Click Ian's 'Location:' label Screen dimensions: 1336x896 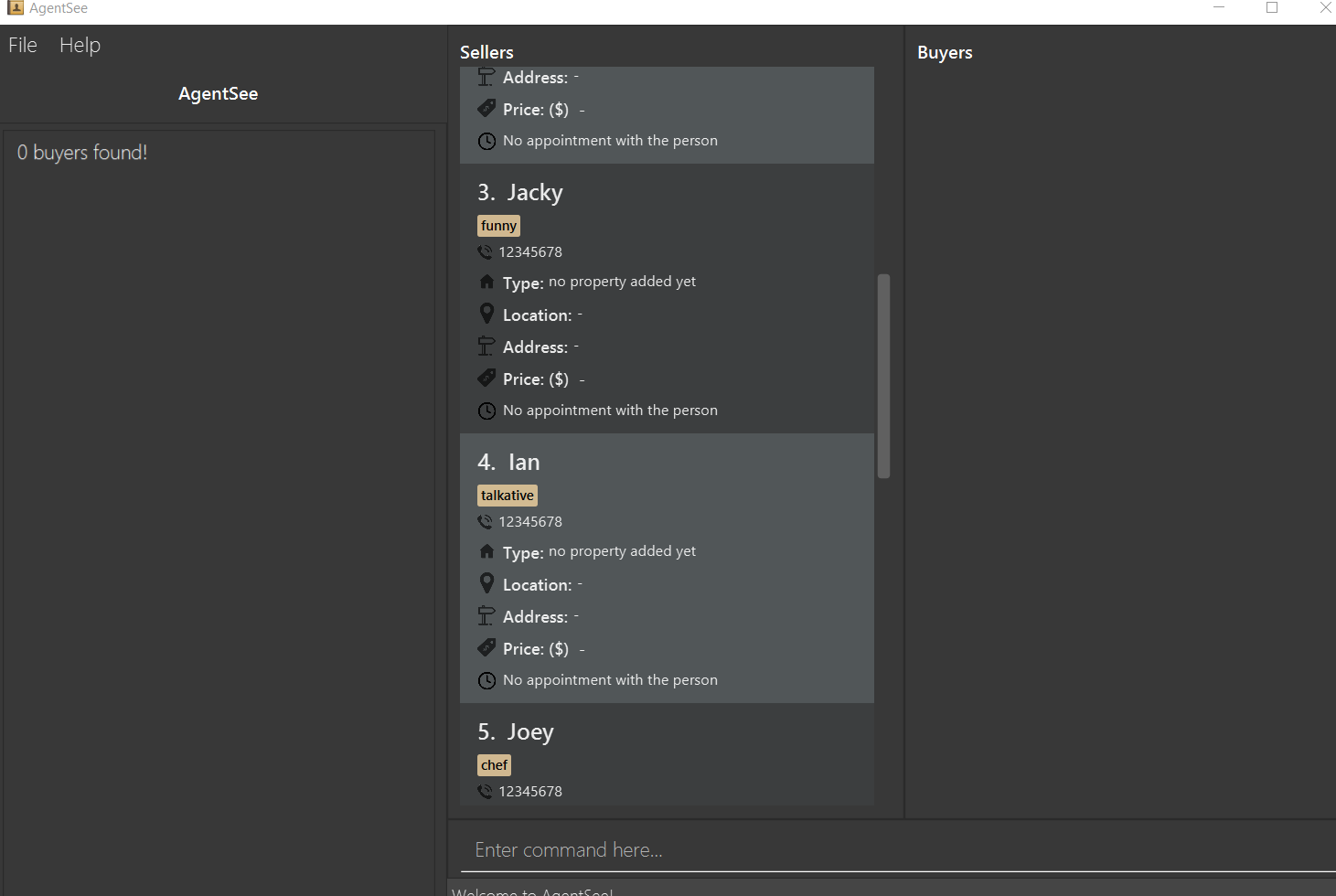click(x=538, y=585)
